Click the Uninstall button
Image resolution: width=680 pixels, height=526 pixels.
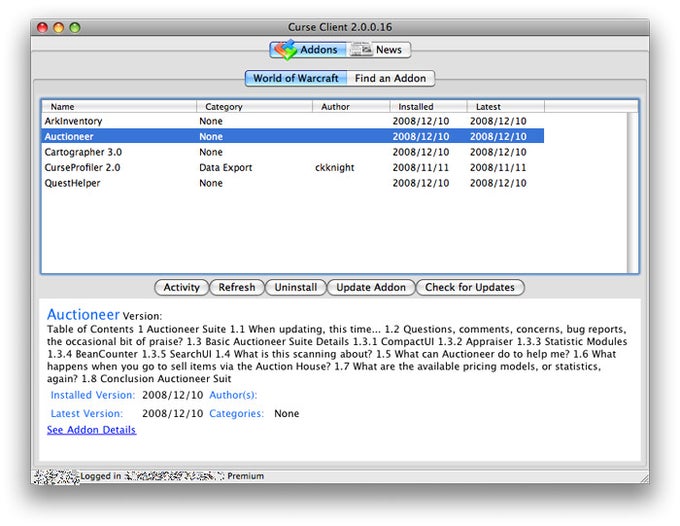click(296, 288)
